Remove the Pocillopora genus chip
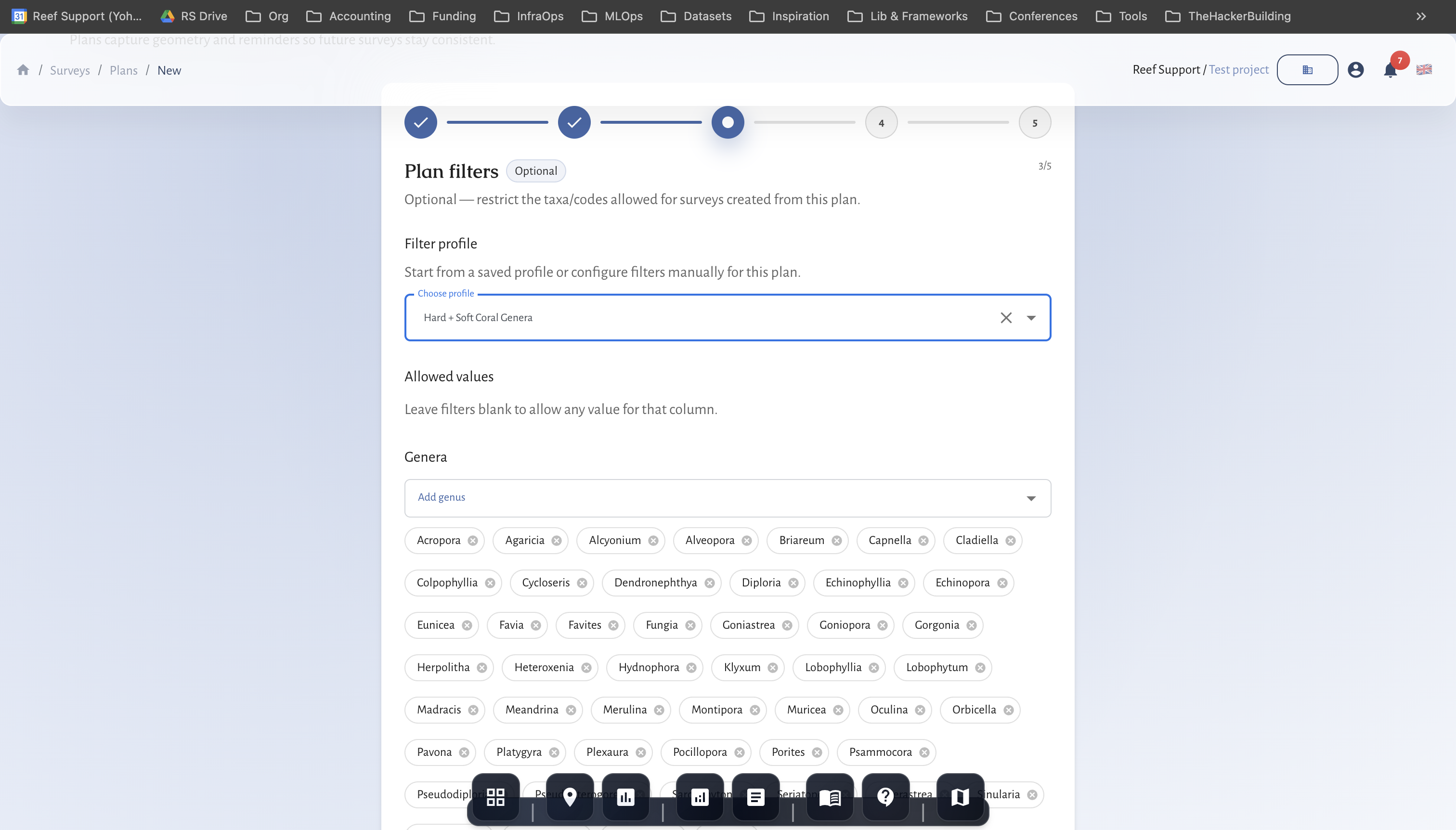This screenshot has height=830, width=1456. click(740, 752)
